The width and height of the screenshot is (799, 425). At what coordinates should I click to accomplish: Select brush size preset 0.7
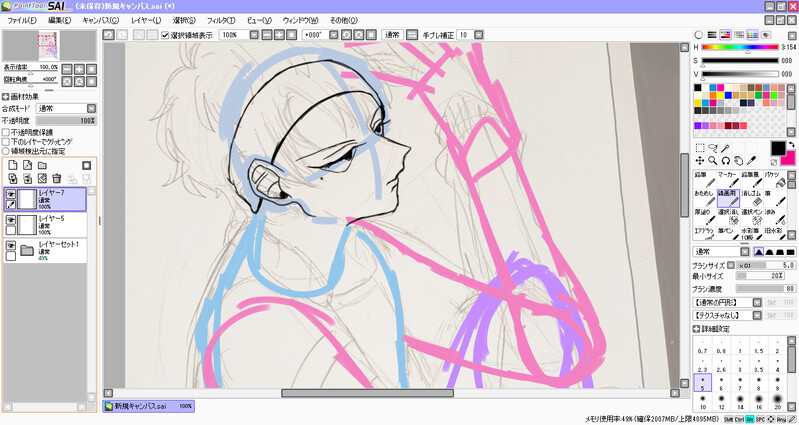703,347
